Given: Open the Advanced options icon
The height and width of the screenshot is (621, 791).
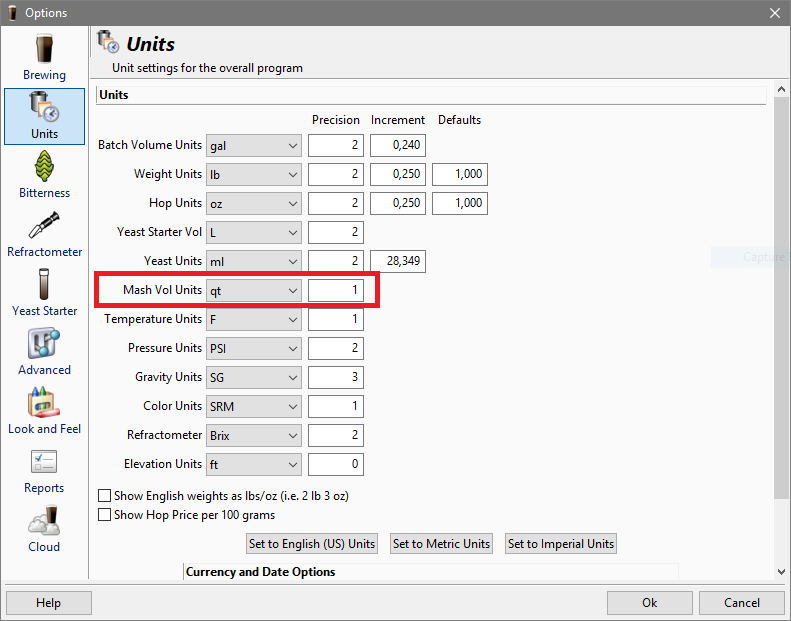Looking at the screenshot, I should click(x=44, y=343).
